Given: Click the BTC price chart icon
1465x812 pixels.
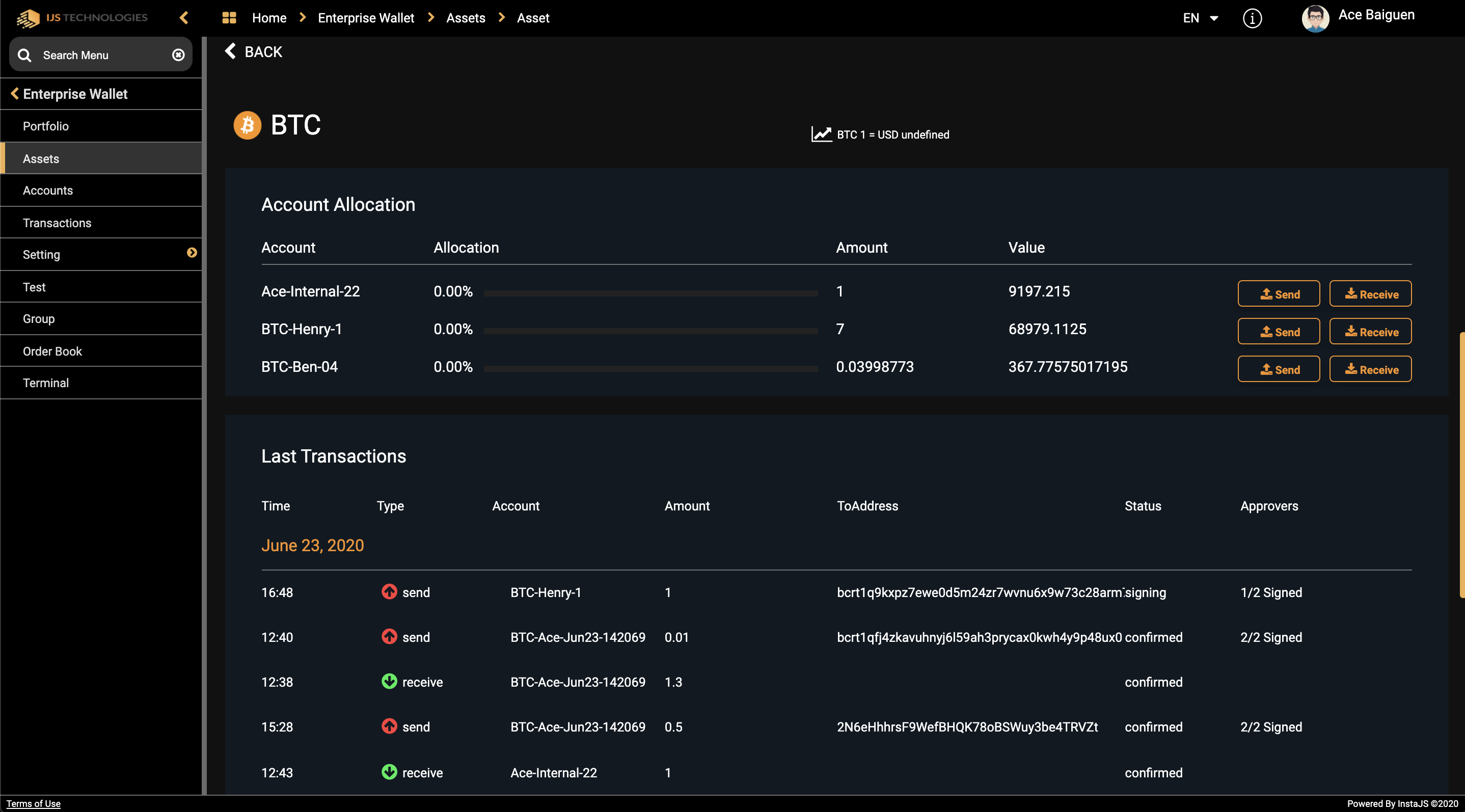Looking at the screenshot, I should (x=821, y=134).
